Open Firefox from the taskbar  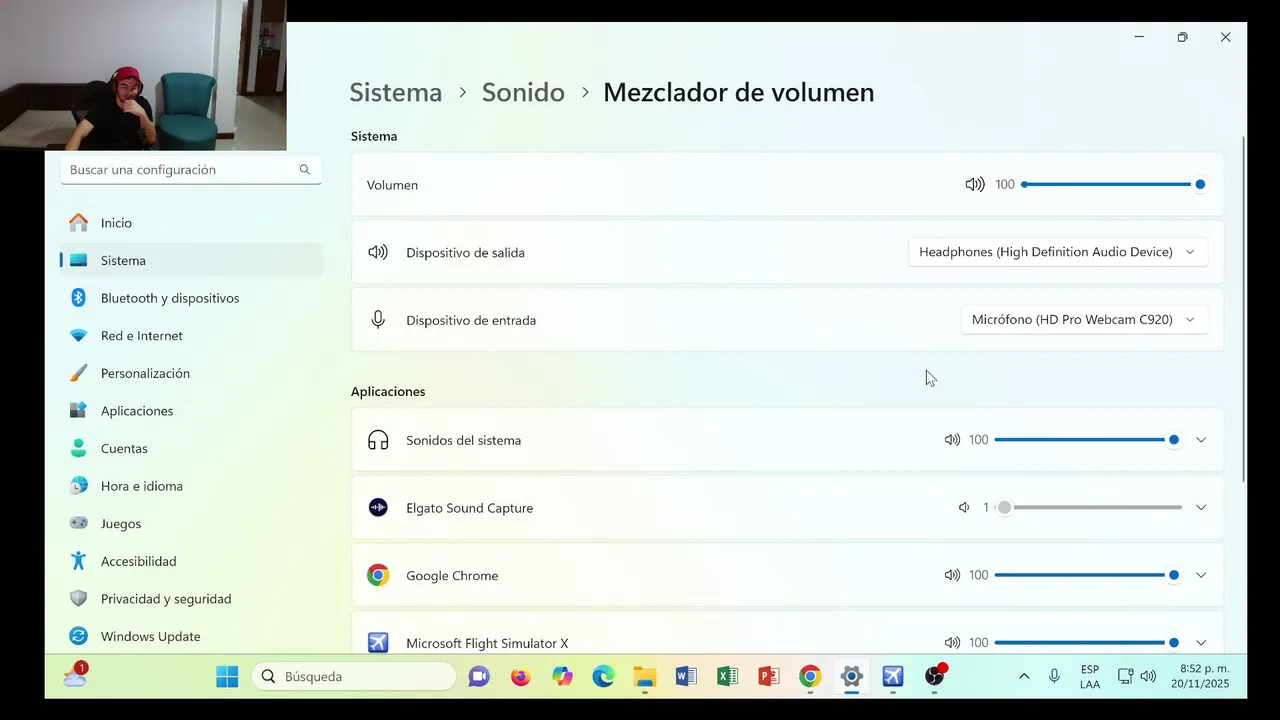(x=520, y=677)
